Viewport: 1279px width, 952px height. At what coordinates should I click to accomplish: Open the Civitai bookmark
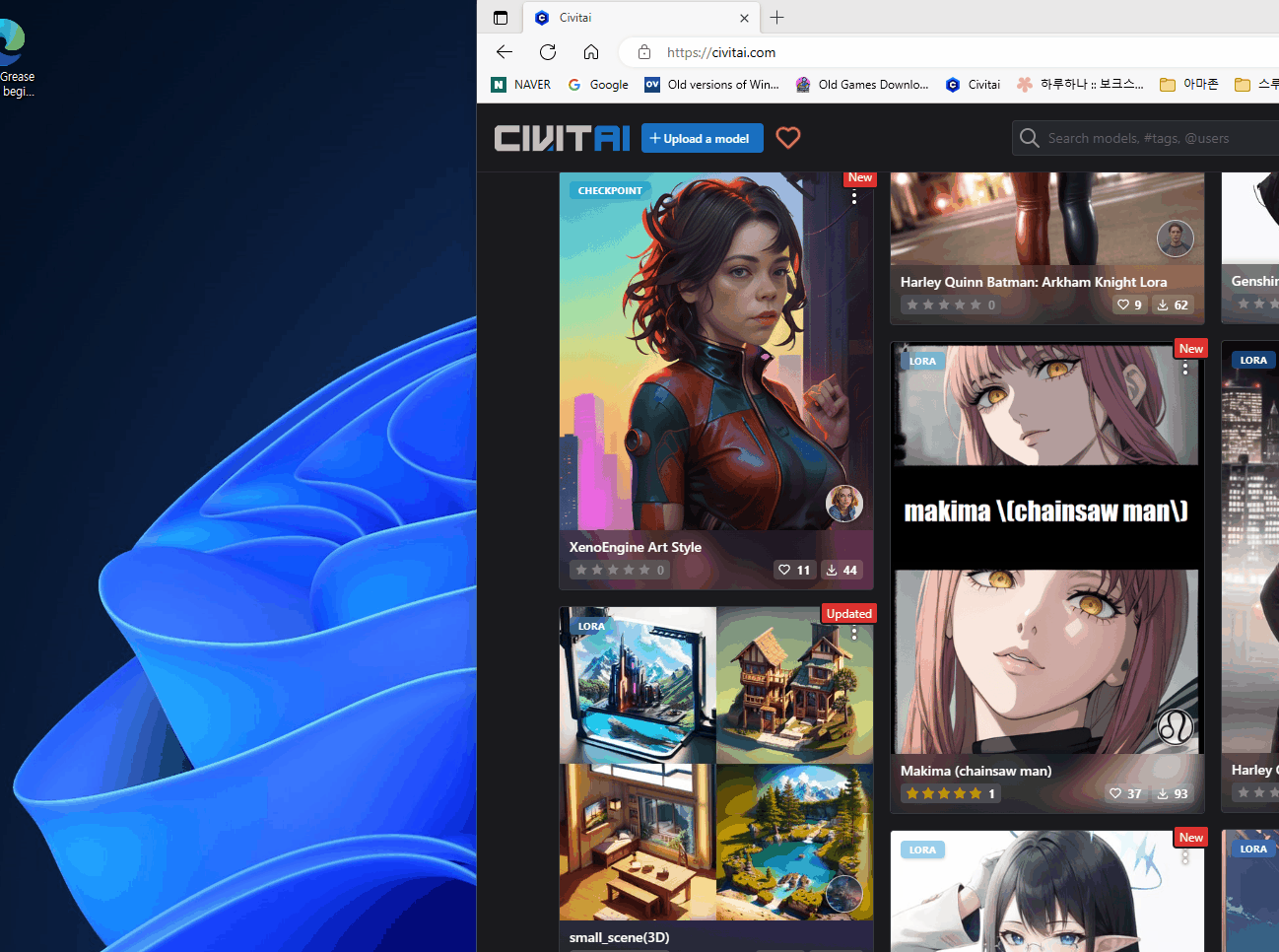[973, 85]
